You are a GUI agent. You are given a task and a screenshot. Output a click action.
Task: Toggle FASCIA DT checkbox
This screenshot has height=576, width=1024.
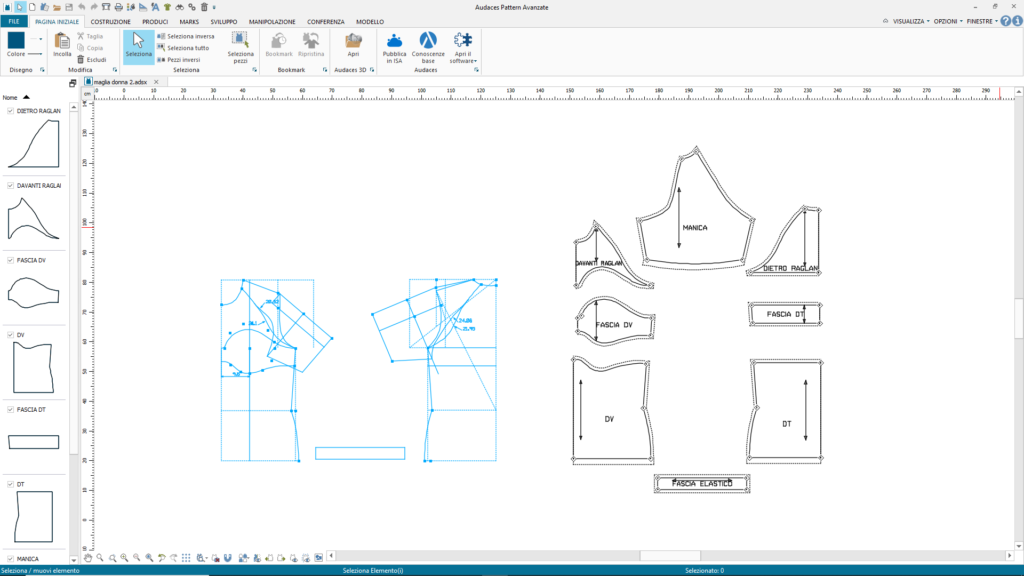coord(10,409)
